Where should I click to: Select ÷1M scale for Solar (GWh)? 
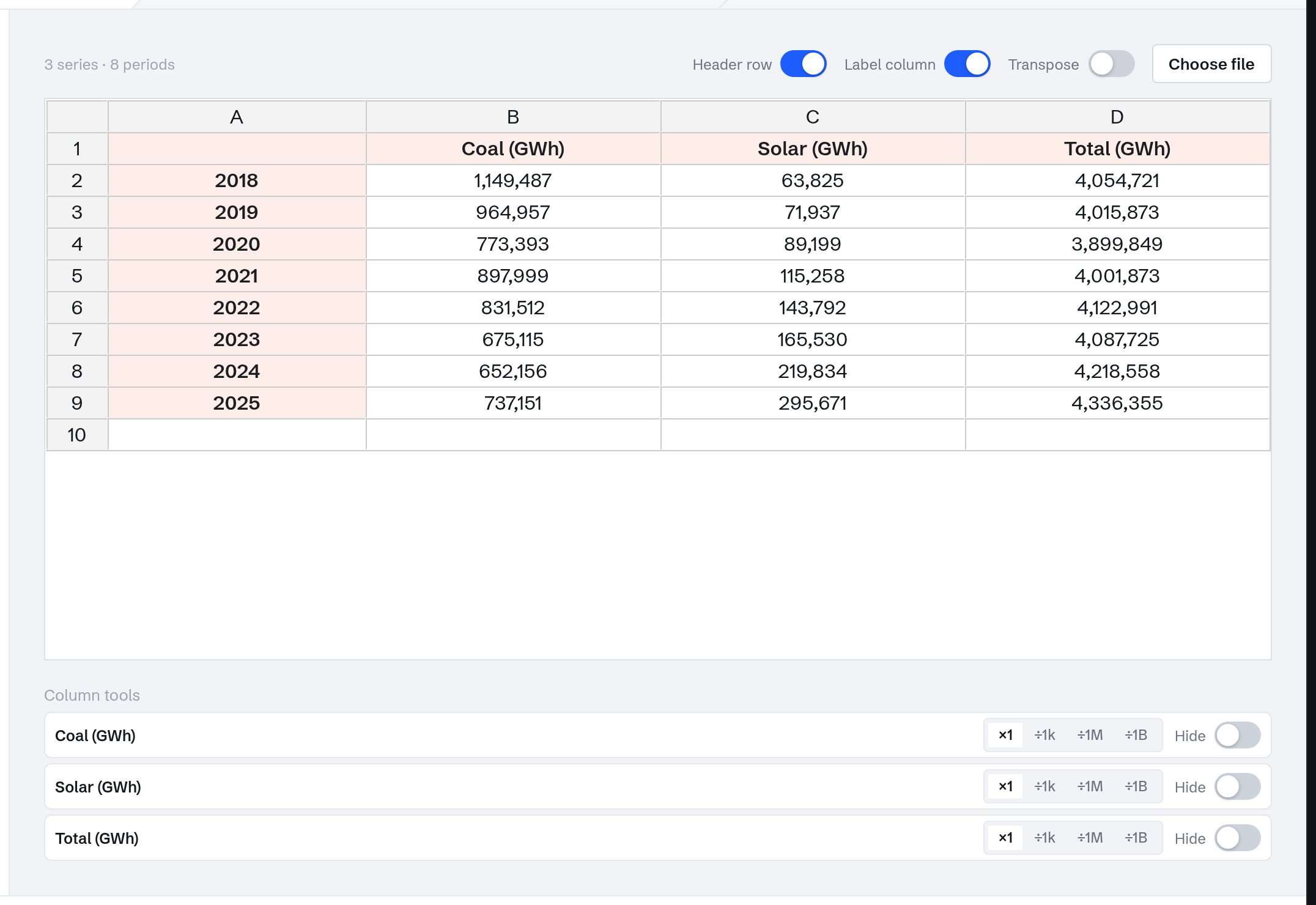pos(1090,786)
